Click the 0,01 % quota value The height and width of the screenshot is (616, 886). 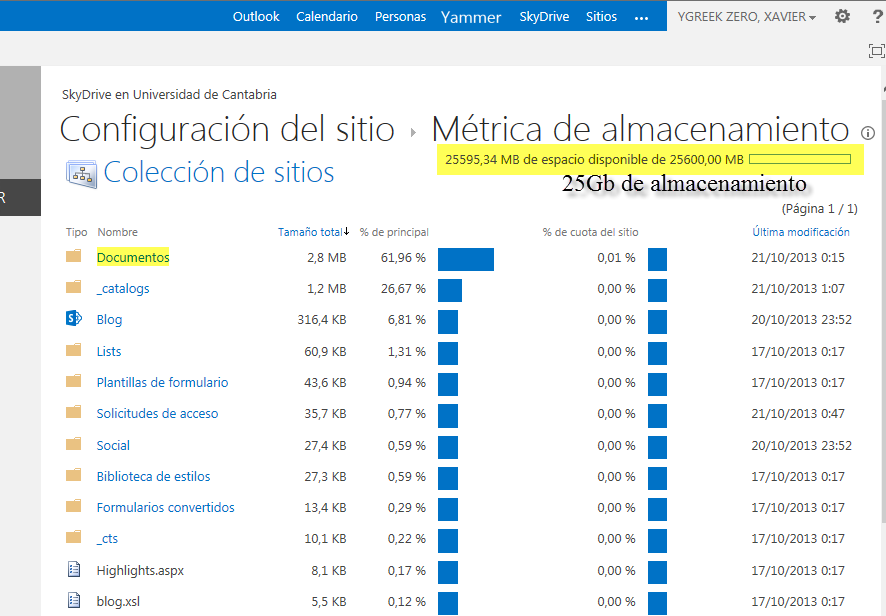[616, 257]
